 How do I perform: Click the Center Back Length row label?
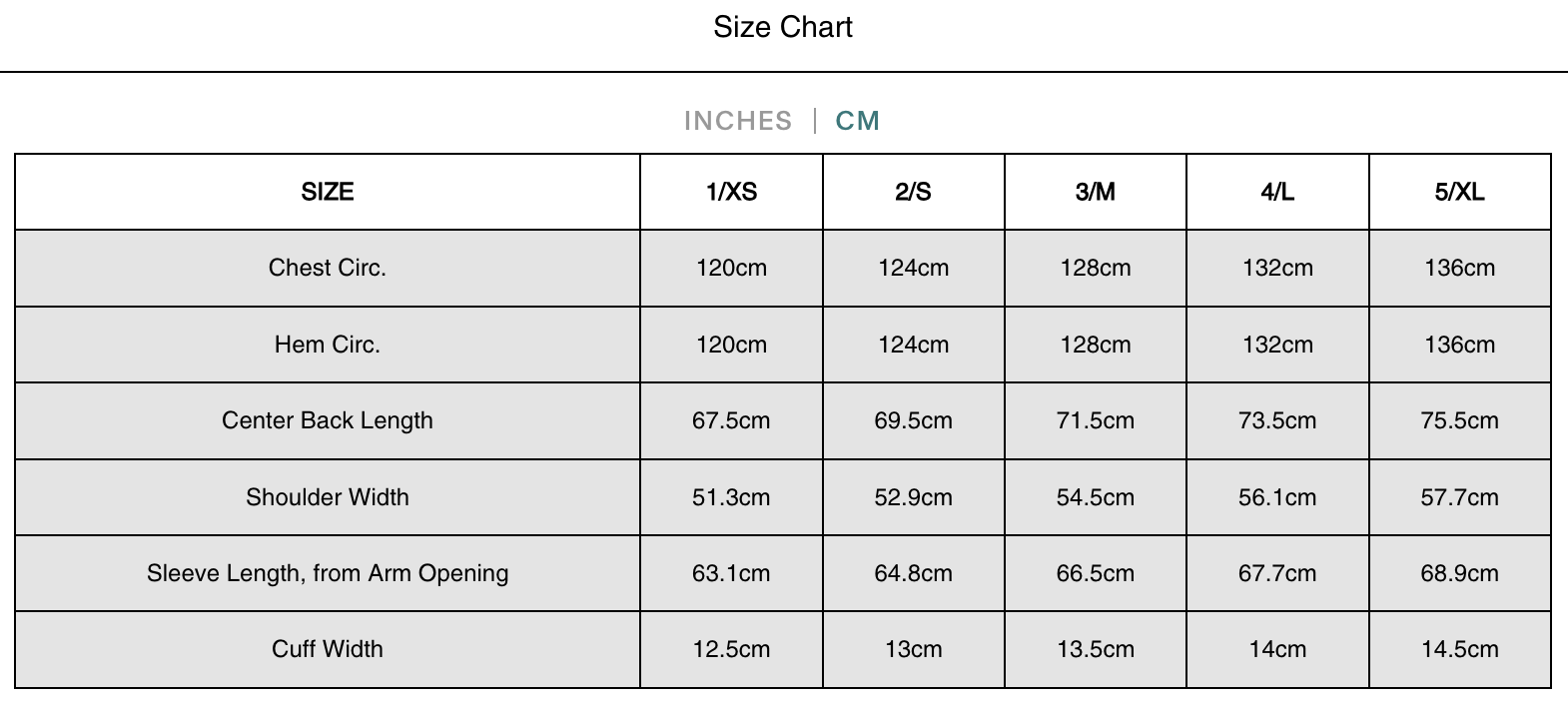click(x=328, y=420)
